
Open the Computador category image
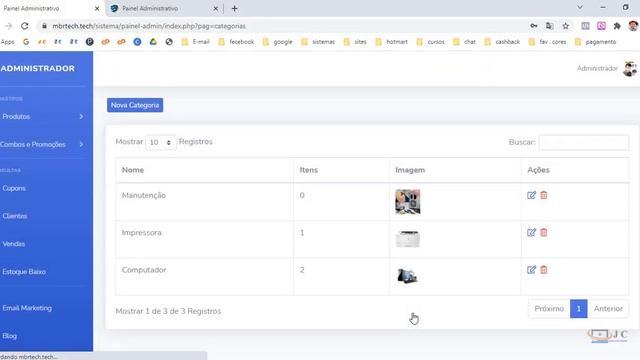point(407,276)
